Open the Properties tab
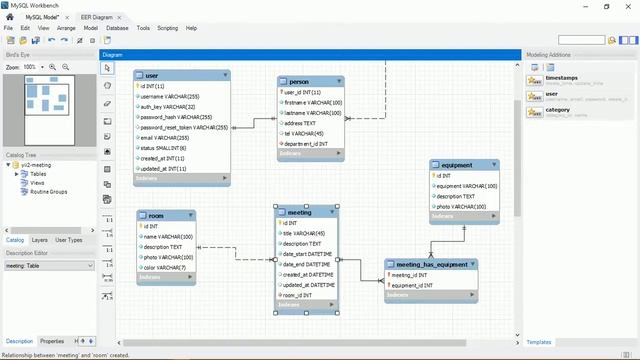 52,341
